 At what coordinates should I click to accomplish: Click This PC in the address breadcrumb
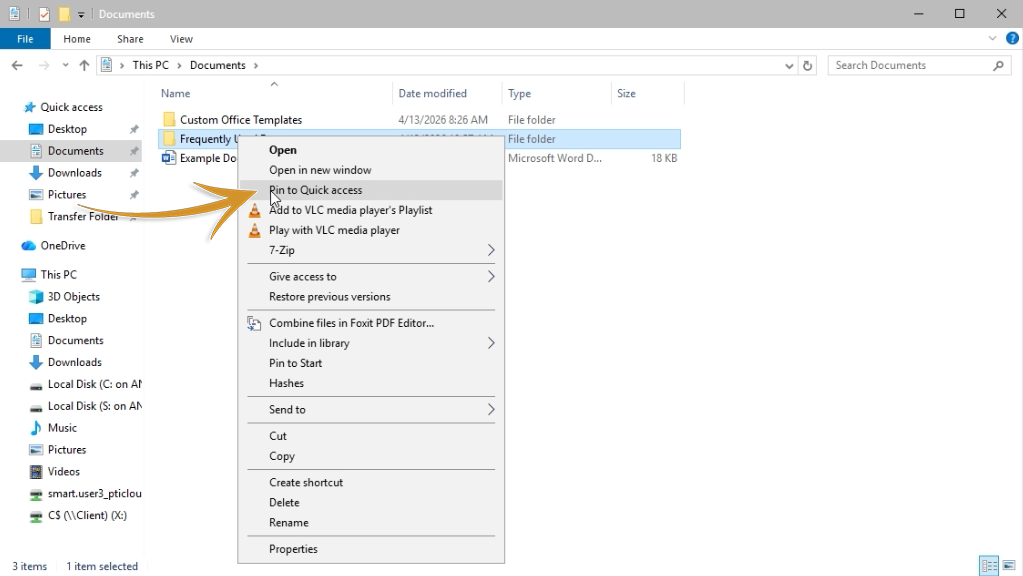(x=151, y=65)
